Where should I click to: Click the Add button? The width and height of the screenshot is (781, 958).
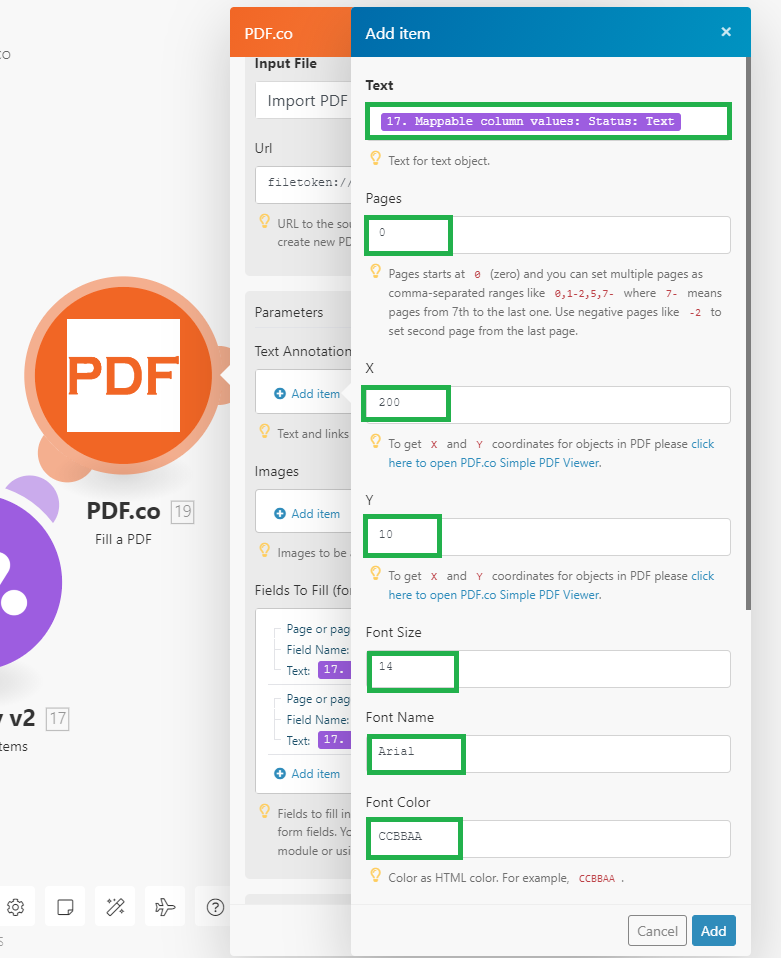click(714, 931)
